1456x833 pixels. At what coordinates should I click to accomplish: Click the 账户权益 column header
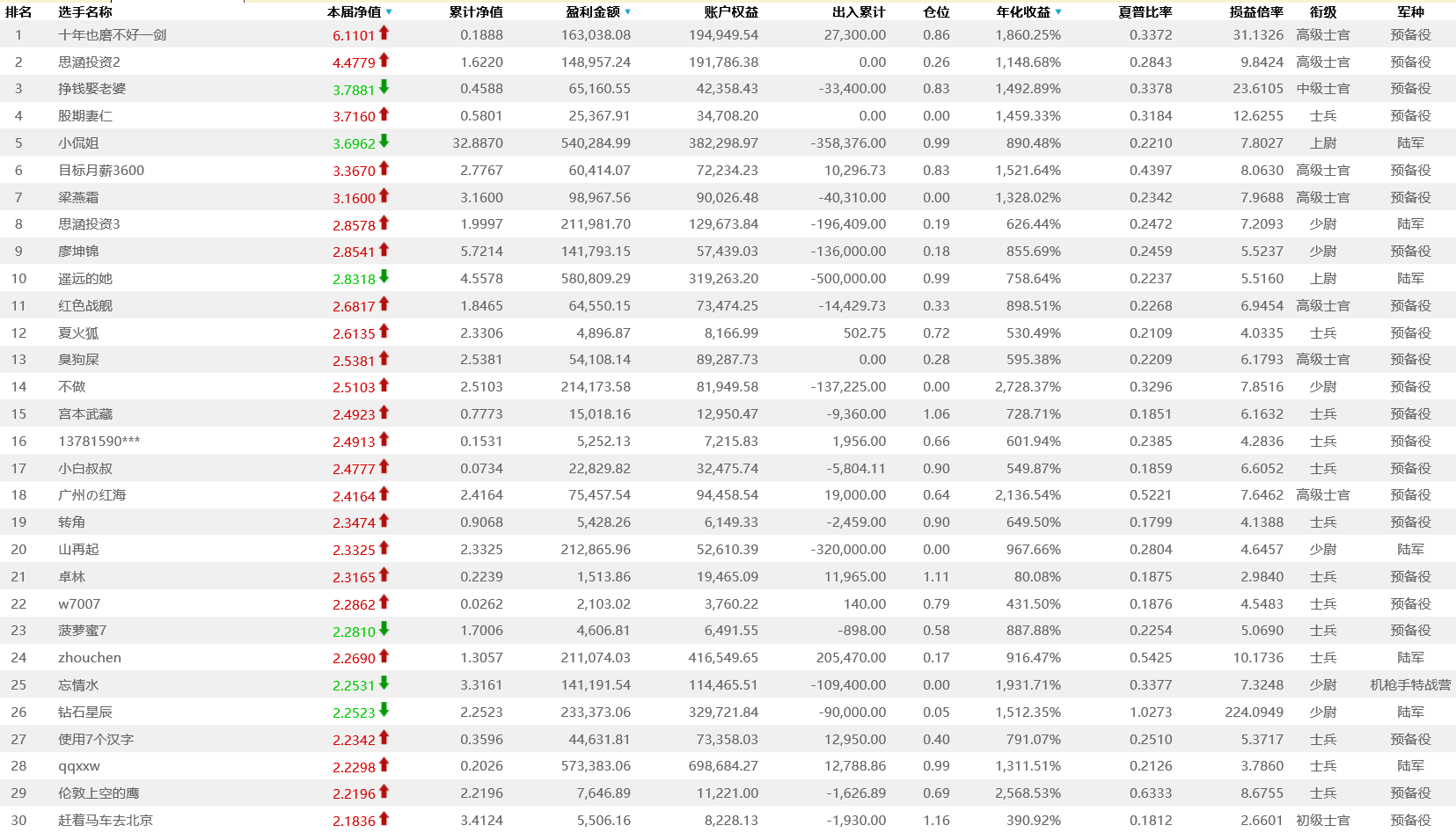point(731,12)
